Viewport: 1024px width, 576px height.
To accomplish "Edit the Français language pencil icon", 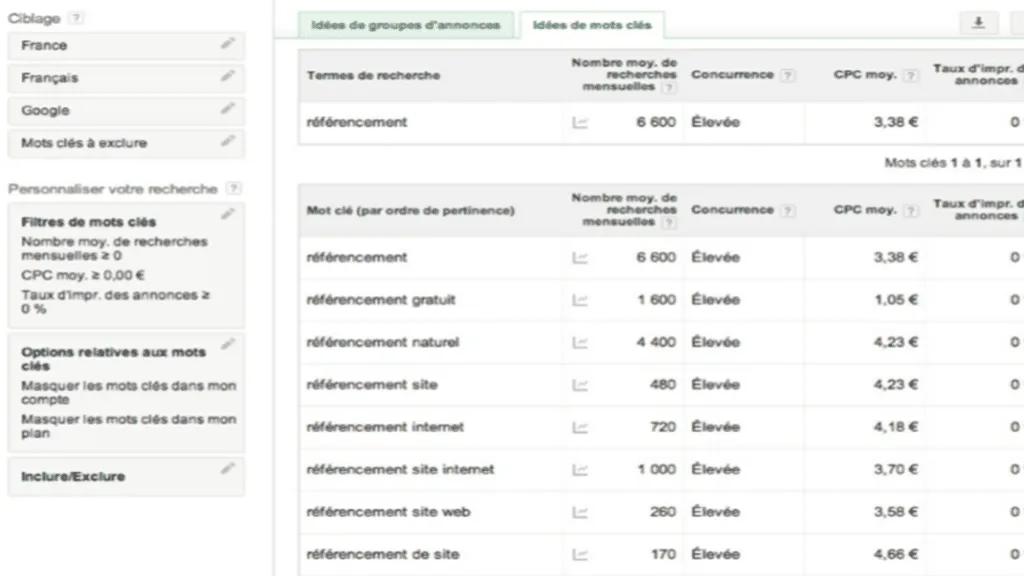I will [x=227, y=76].
